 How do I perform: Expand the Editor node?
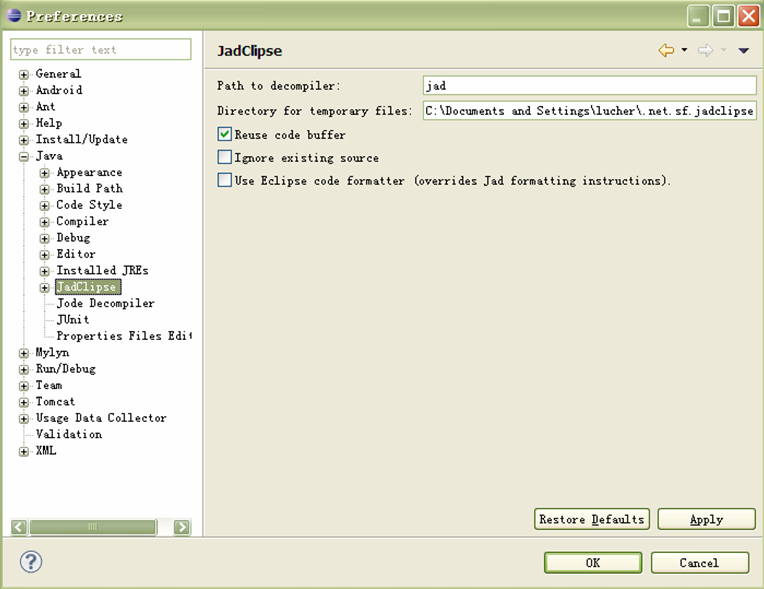click(x=44, y=255)
